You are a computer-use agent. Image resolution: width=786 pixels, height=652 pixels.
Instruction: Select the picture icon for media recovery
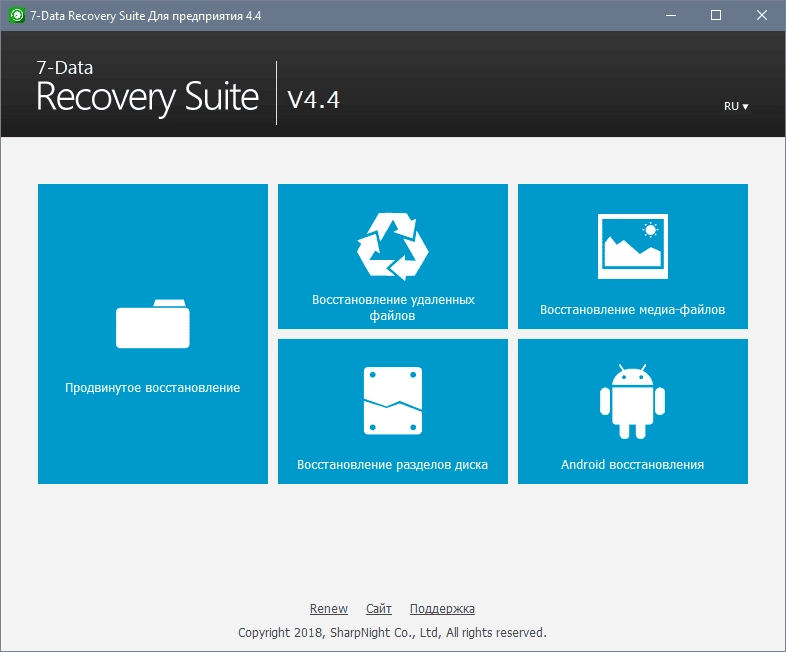click(633, 246)
